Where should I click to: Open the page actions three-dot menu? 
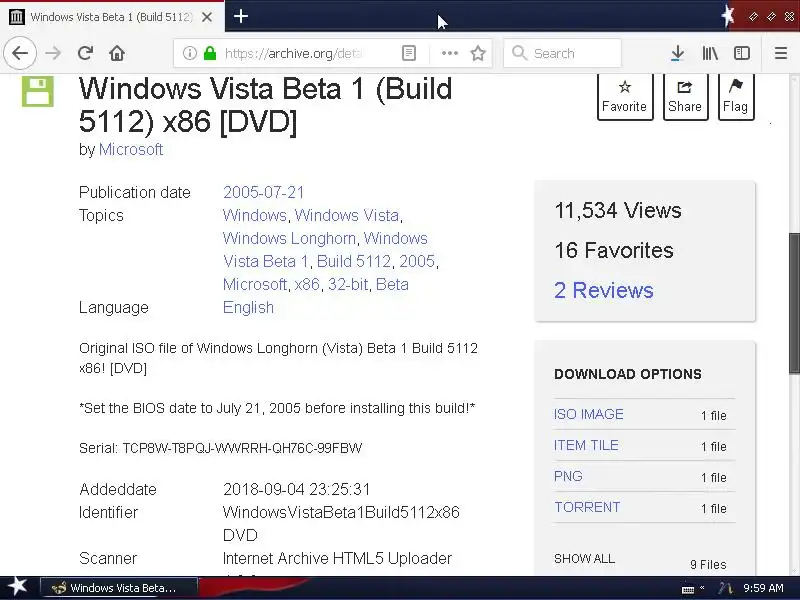coord(449,53)
